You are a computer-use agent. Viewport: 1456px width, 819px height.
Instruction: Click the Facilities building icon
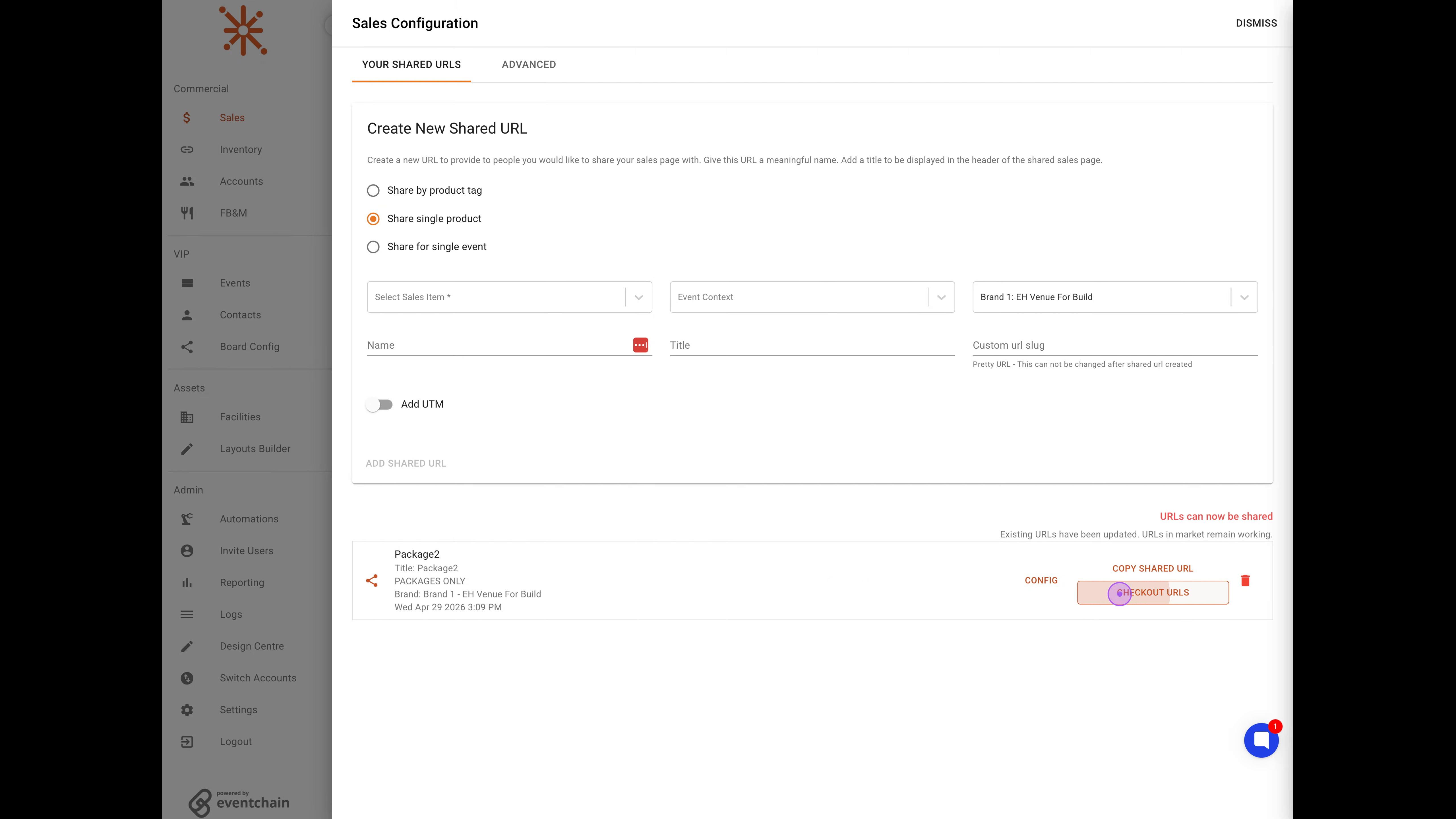187,417
